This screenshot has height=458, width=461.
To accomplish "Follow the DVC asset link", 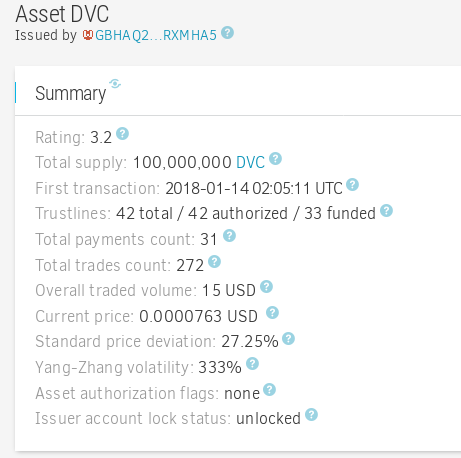I will pos(250,163).
